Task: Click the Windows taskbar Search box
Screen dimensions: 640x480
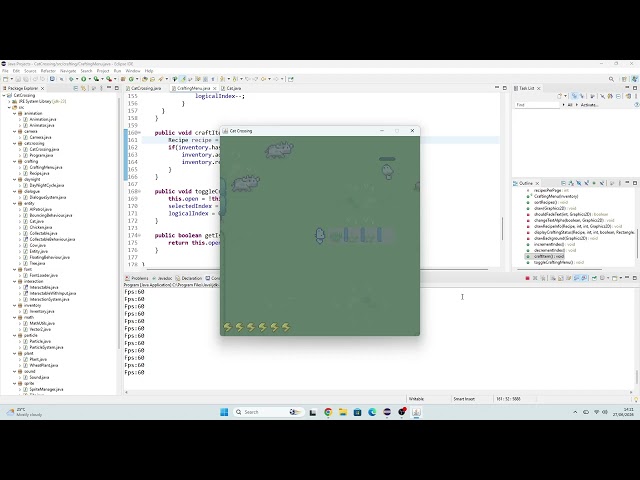Action: [x=267, y=412]
